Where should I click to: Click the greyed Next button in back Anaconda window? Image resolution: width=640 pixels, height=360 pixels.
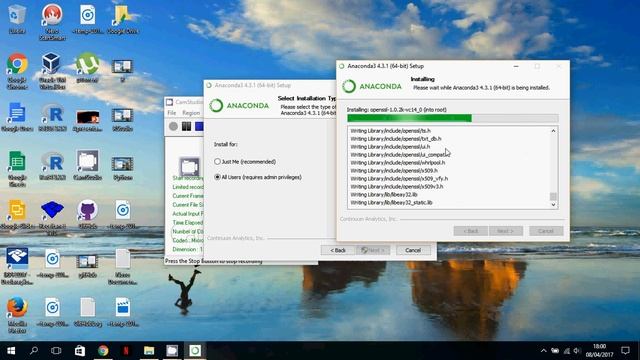point(373,250)
